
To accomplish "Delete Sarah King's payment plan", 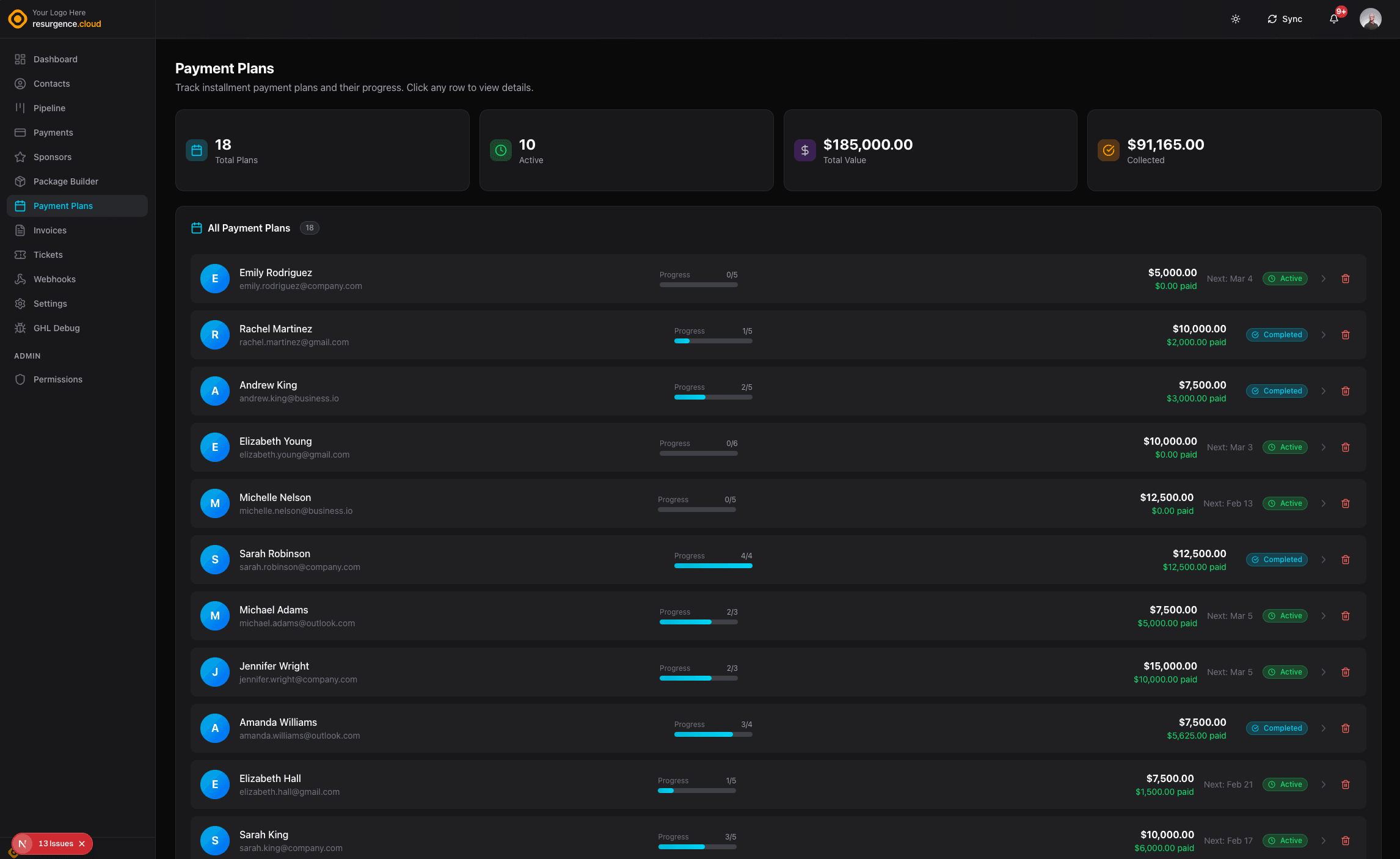I will 1346,841.
